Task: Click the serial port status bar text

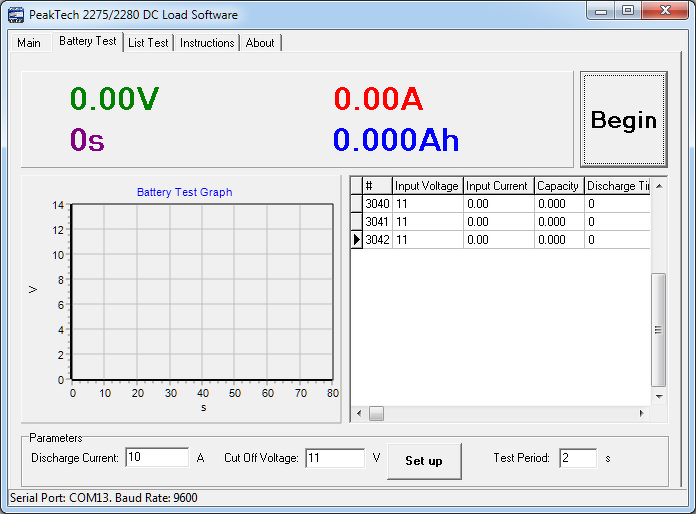Action: click(x=103, y=498)
